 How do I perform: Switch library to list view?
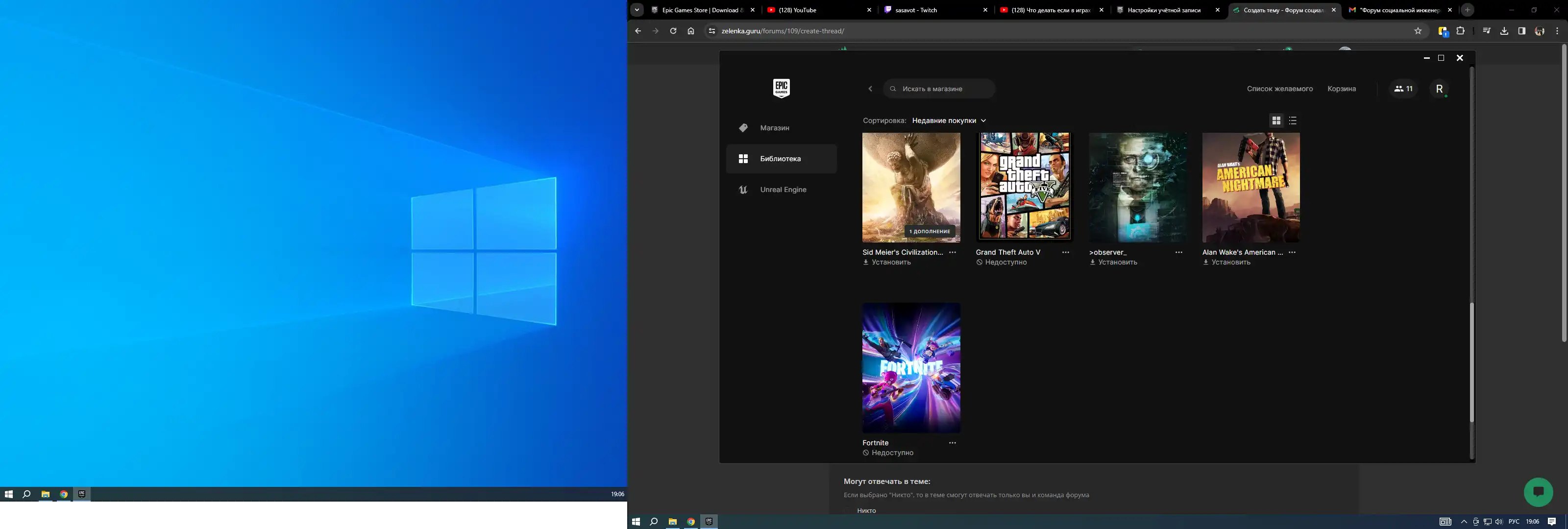click(x=1293, y=120)
